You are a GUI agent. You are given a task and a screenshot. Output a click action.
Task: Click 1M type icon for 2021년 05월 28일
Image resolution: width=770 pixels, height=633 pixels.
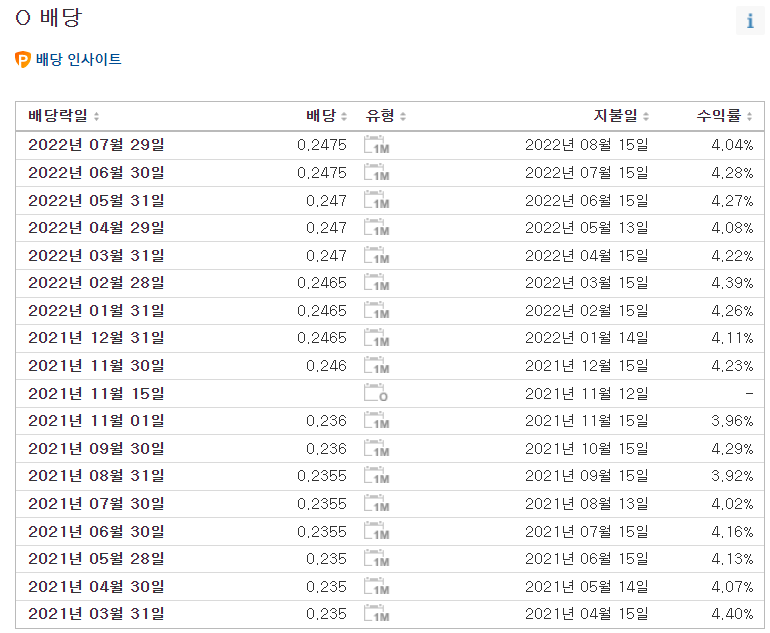click(x=377, y=559)
